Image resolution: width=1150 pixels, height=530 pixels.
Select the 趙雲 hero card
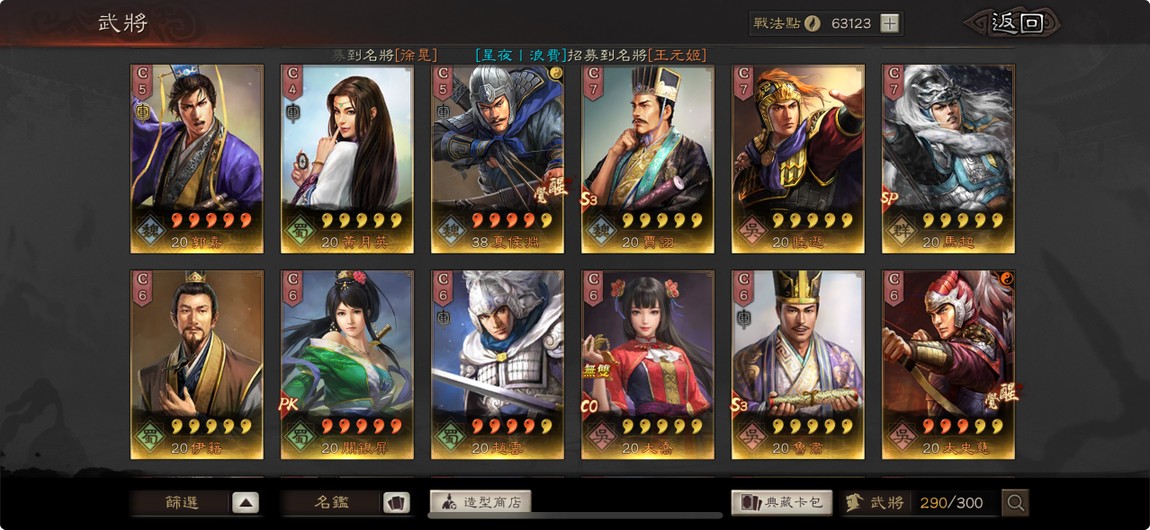497,364
